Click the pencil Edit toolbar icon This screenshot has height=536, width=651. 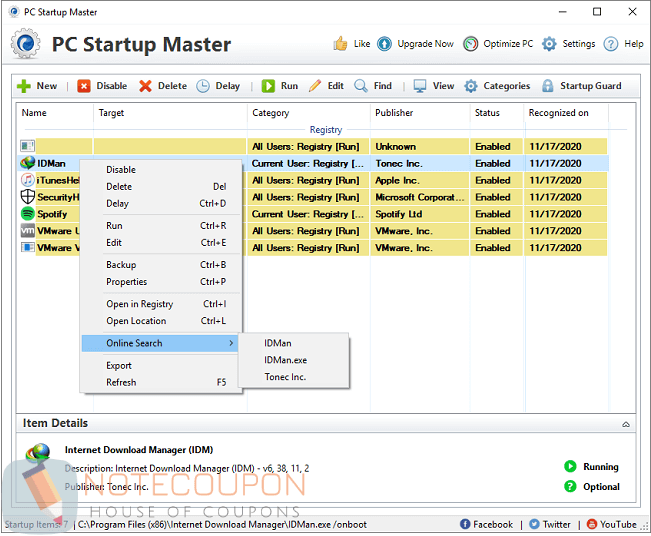coord(315,86)
